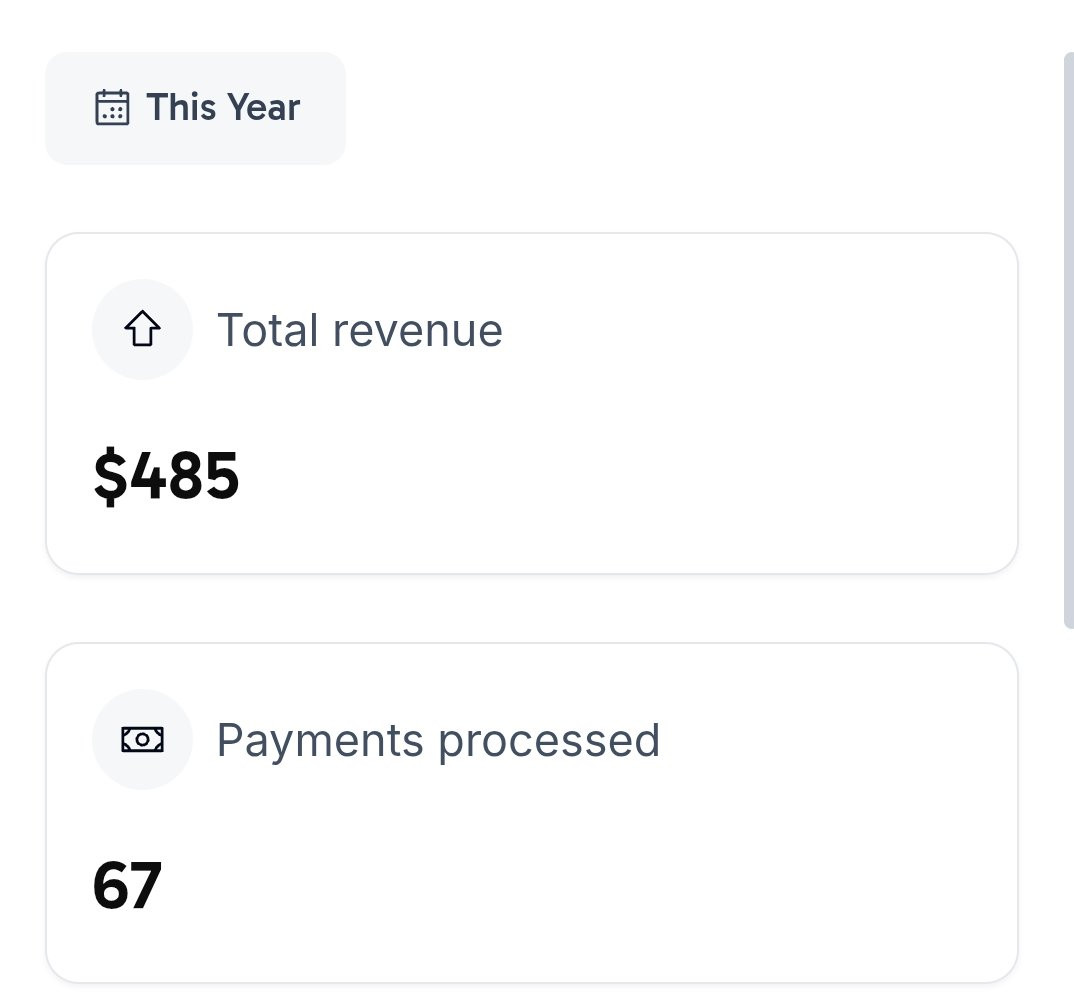Image resolution: width=1074 pixels, height=1007 pixels.
Task: Click the cash banknote Payments processed icon
Action: point(142,739)
